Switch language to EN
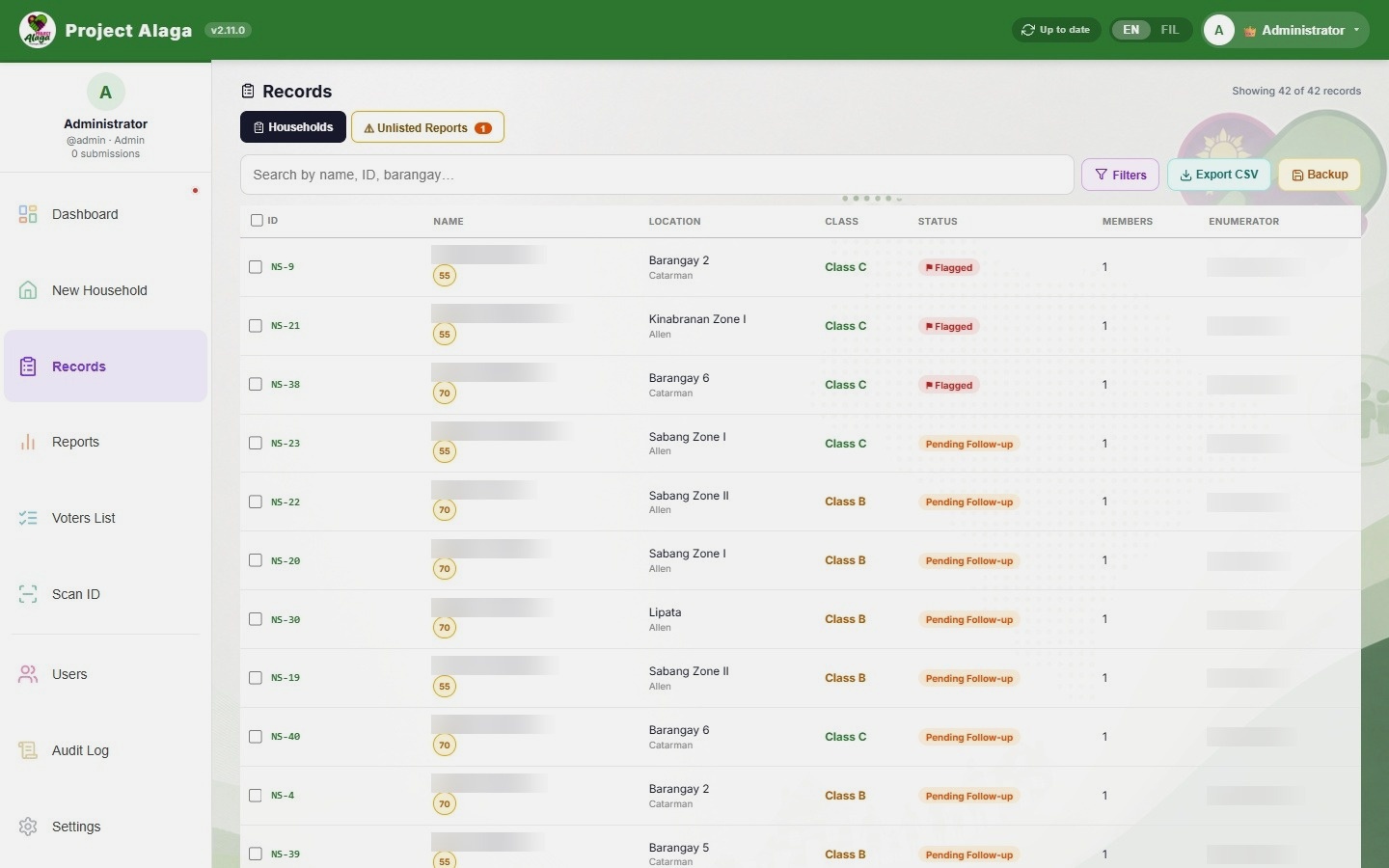Viewport: 1389px width, 868px height. click(1131, 30)
